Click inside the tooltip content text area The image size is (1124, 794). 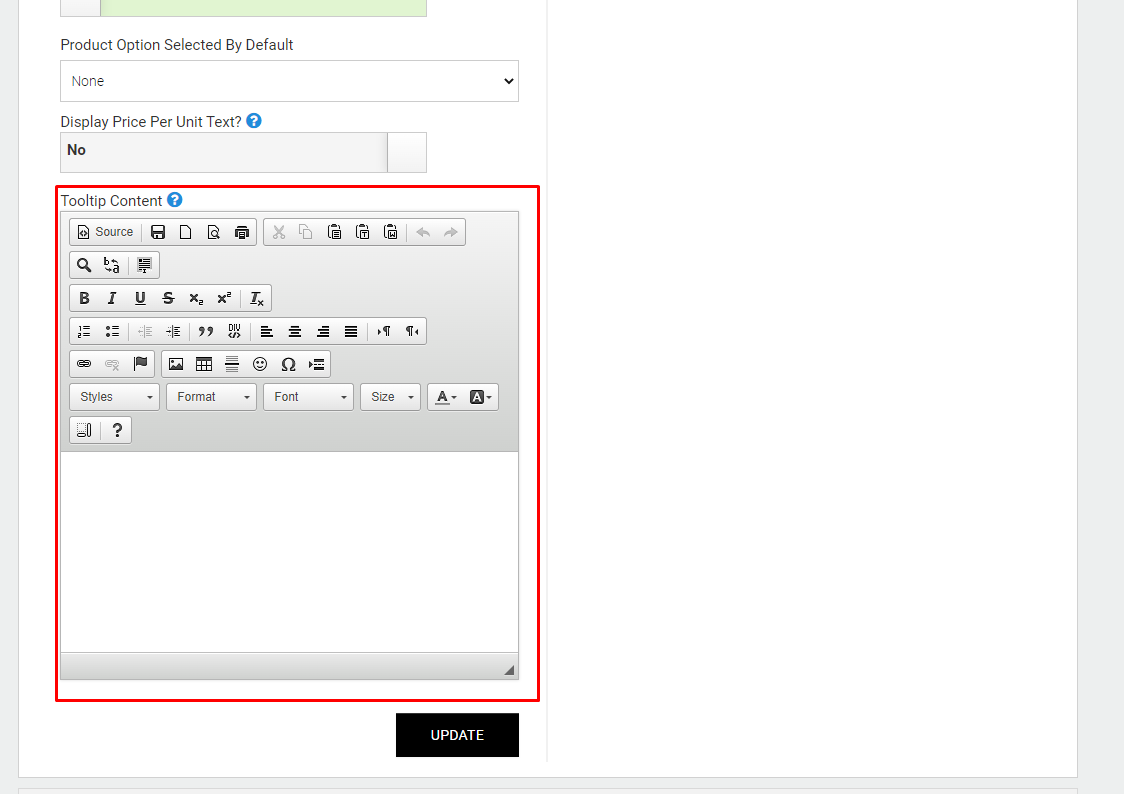289,552
